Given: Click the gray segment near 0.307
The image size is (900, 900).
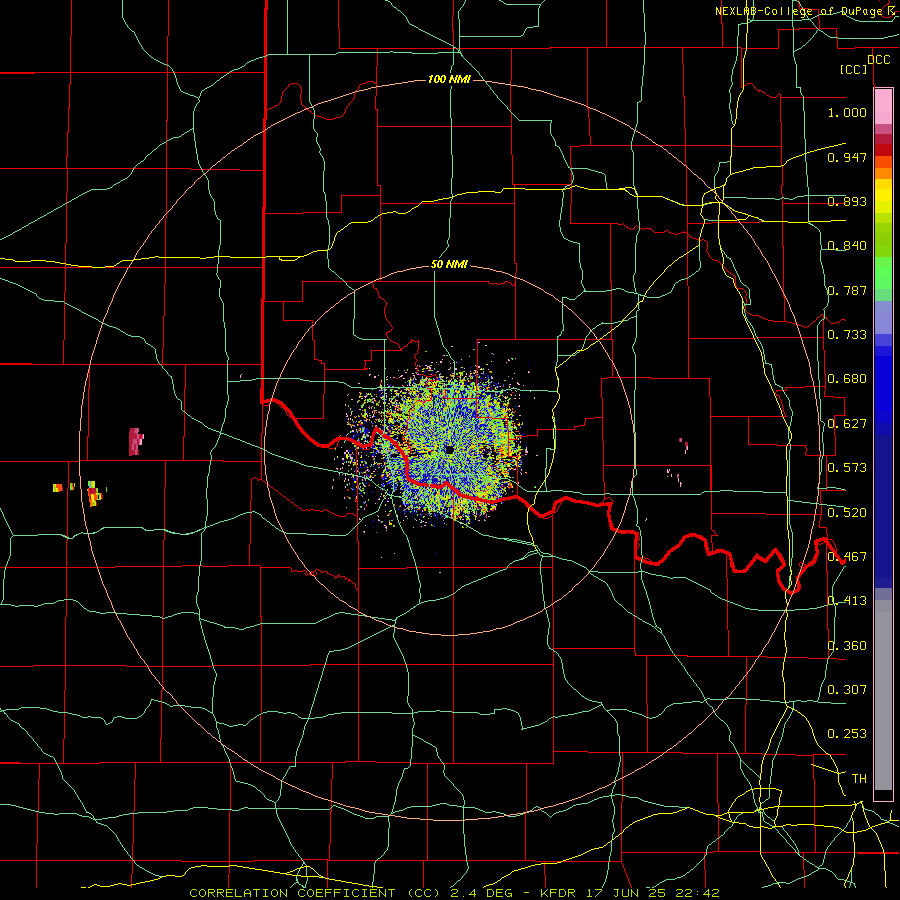Looking at the screenshot, I should point(883,695).
